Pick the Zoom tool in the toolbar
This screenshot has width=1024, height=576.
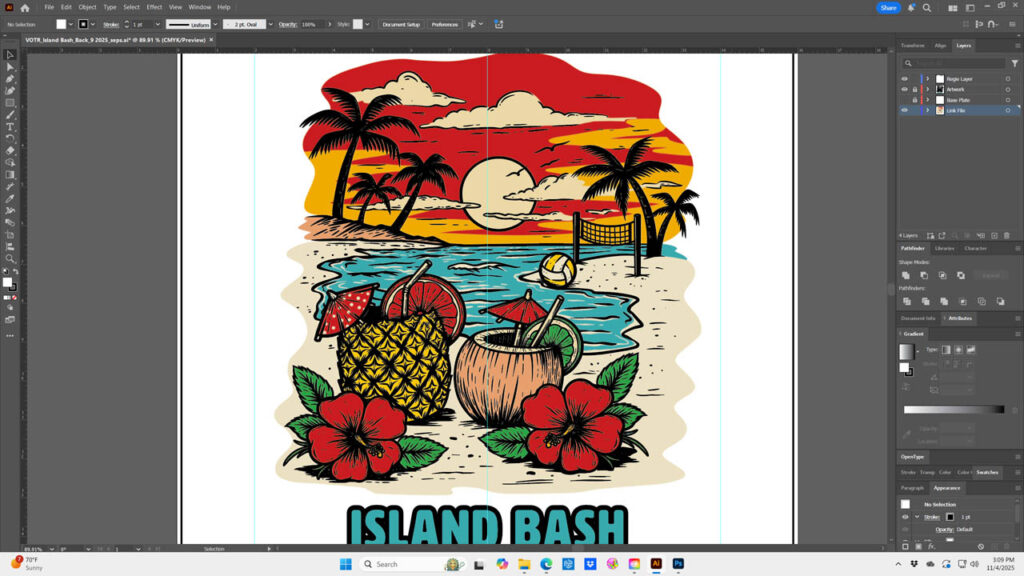coord(10,258)
